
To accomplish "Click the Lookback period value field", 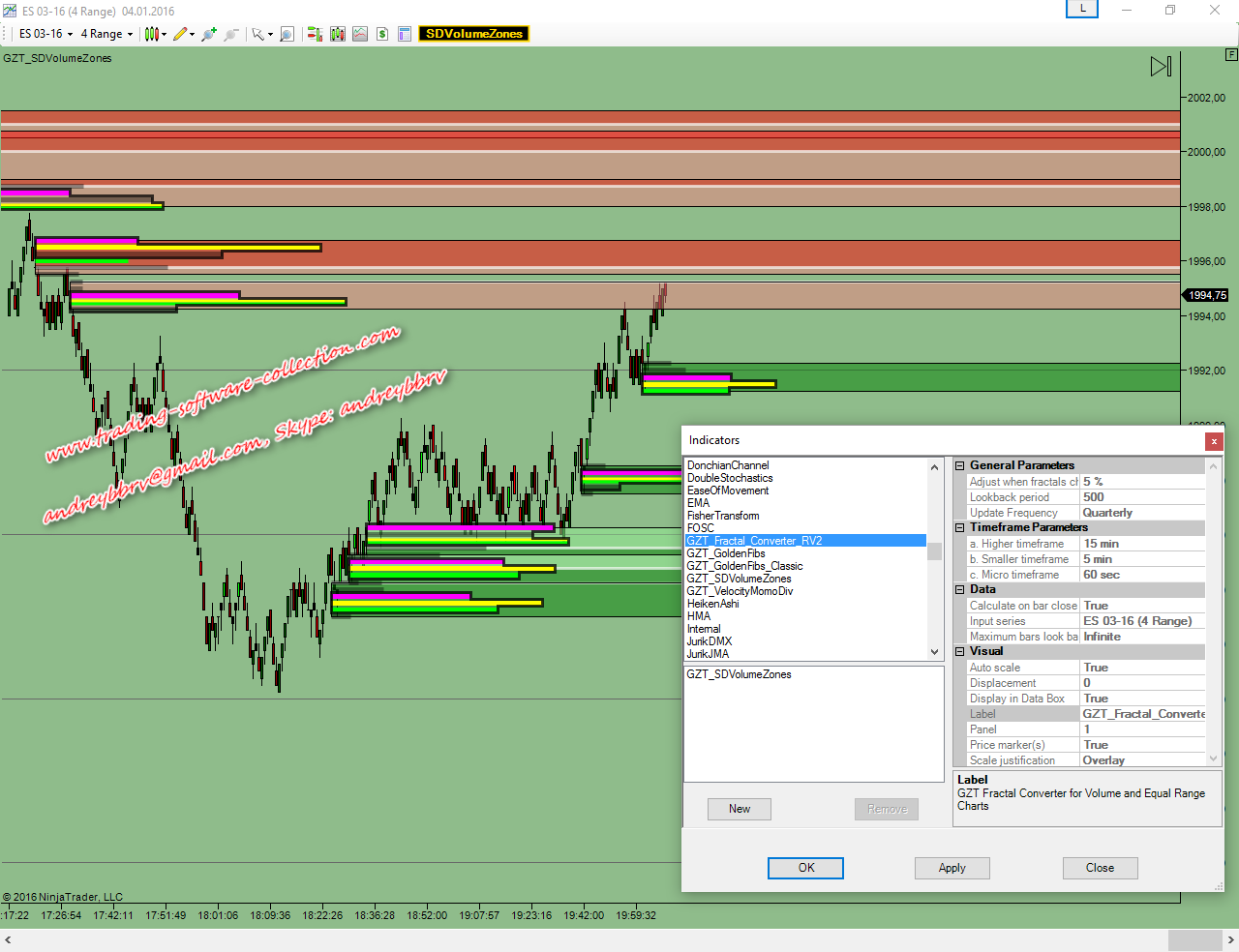I will coord(1142,497).
